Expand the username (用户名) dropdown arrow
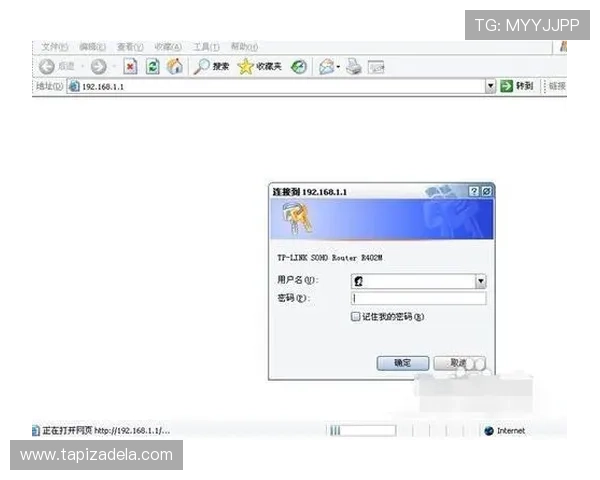The height and width of the screenshot is (480, 600). [481, 282]
